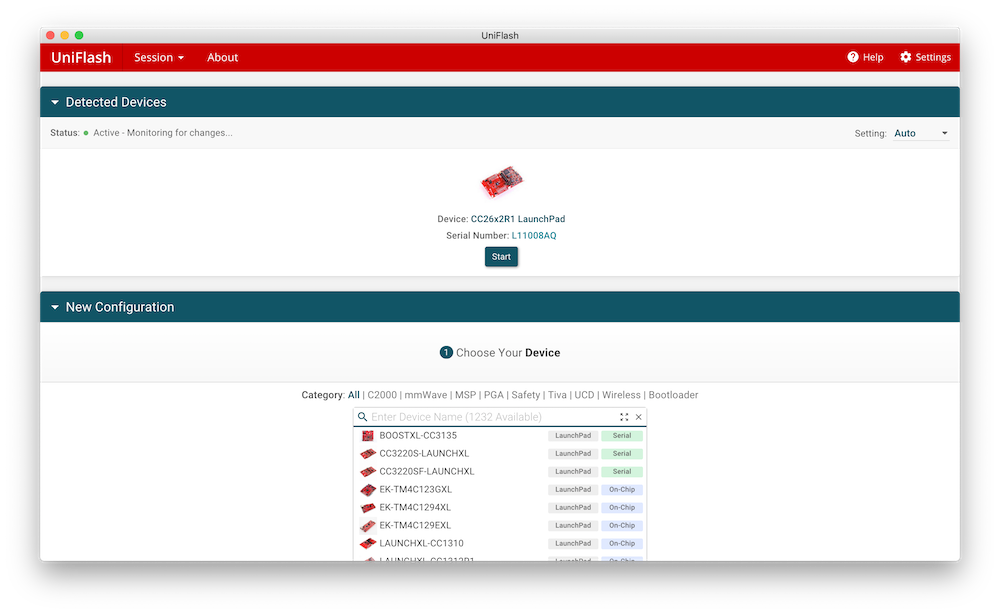The height and width of the screenshot is (614, 1000).
Task: Collapse the New Configuration section
Action: pyautogui.click(x=55, y=307)
